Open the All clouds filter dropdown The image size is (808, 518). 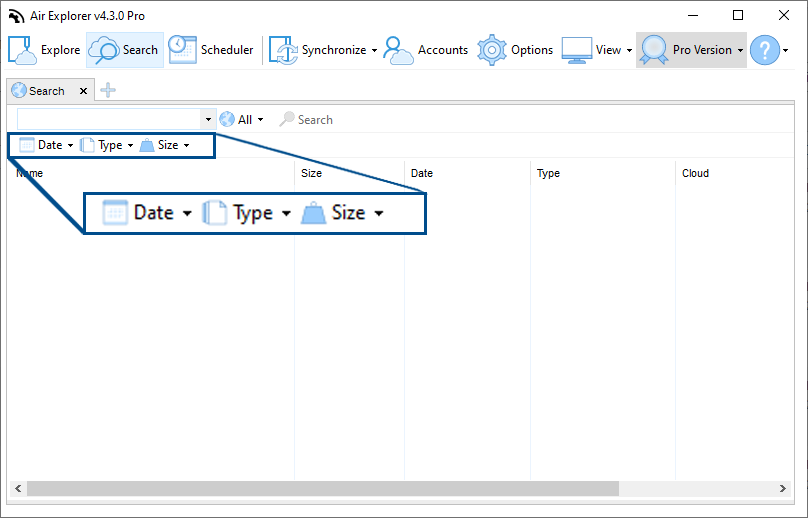(x=242, y=120)
